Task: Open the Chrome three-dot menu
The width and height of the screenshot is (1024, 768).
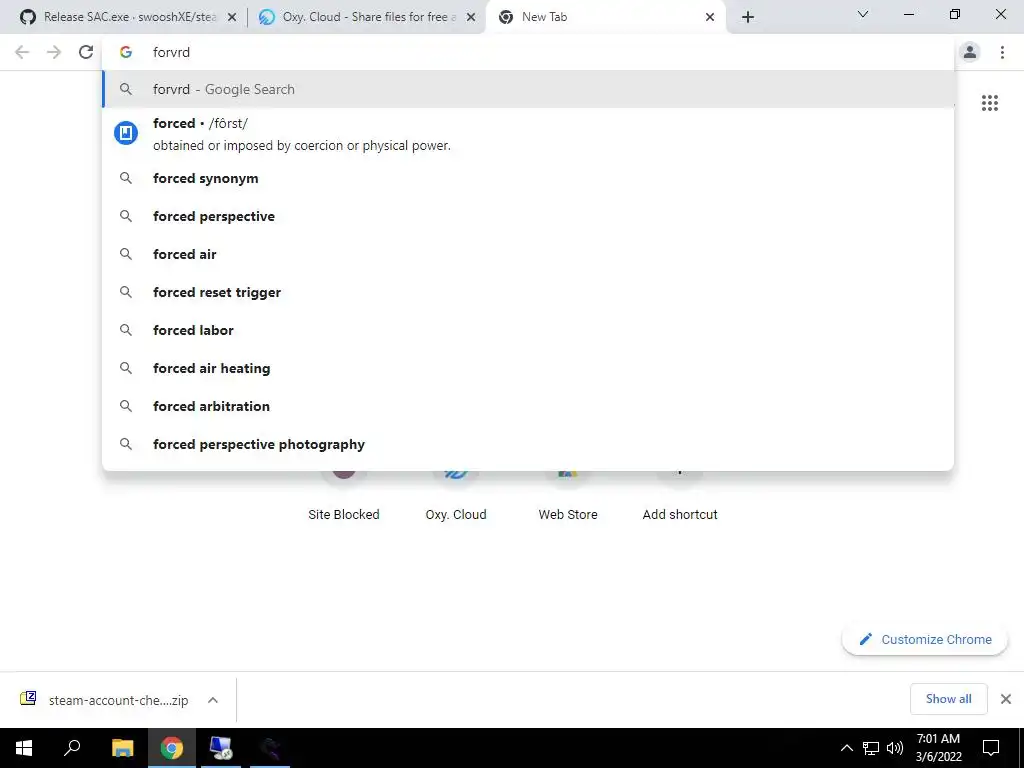Action: tap(1002, 52)
